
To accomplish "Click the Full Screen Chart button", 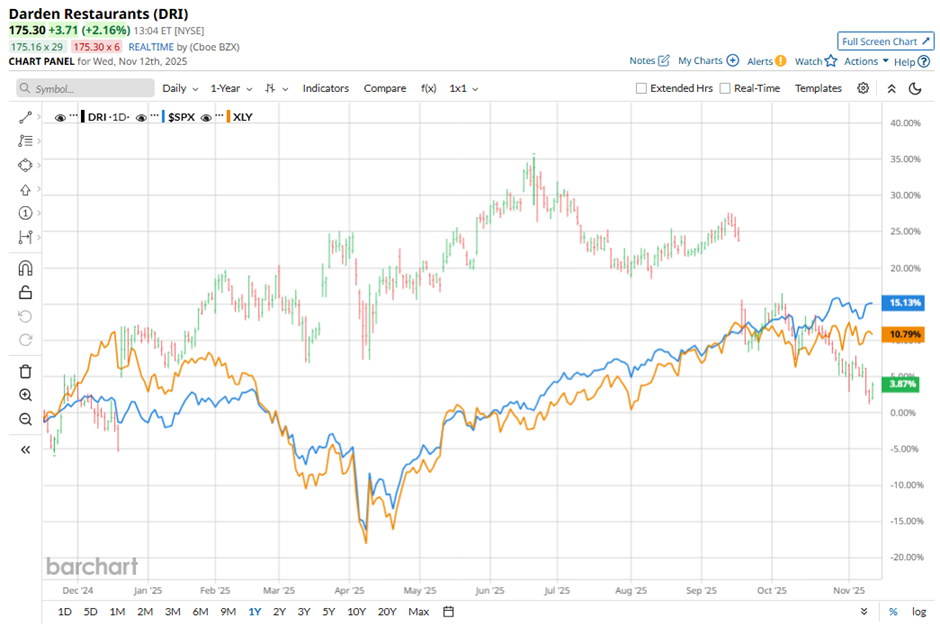I will (x=885, y=41).
